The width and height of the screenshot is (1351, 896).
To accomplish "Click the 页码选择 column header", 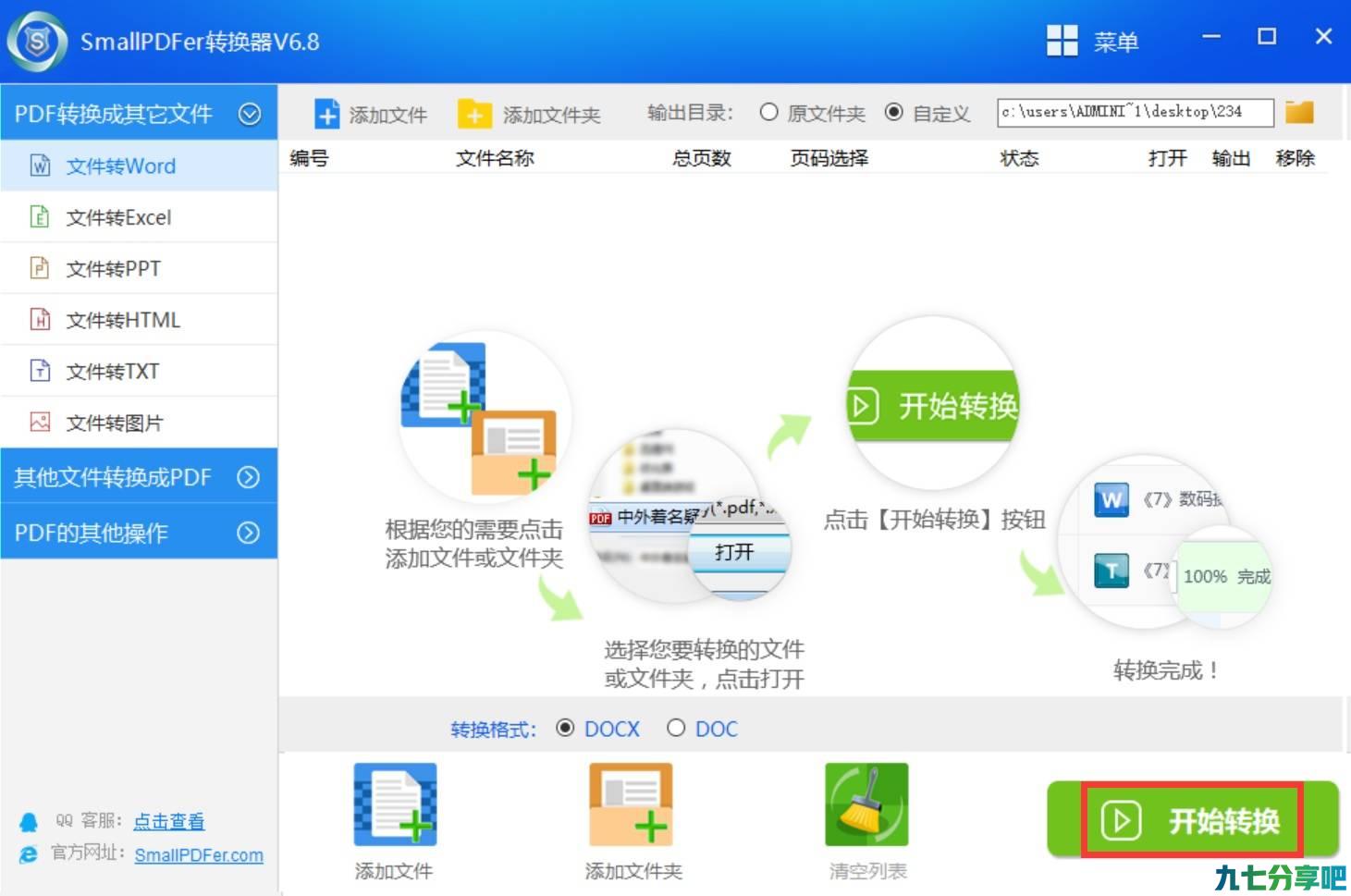I will tap(829, 158).
